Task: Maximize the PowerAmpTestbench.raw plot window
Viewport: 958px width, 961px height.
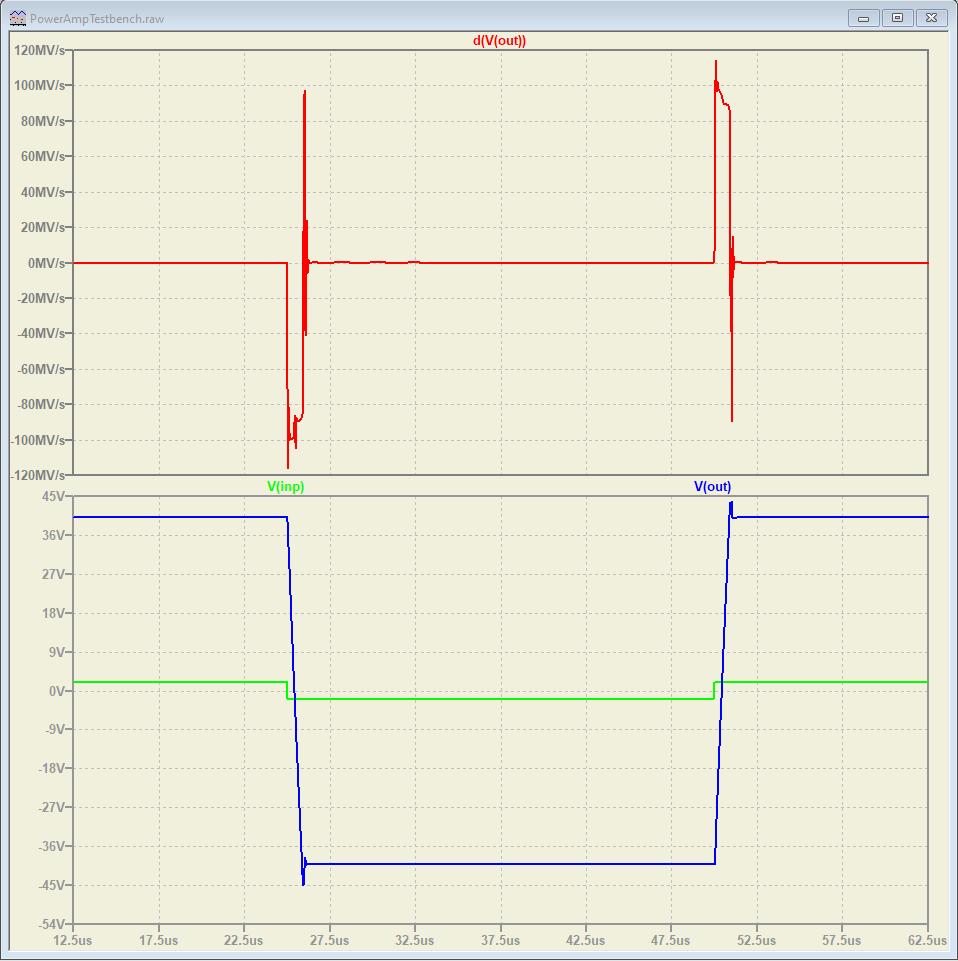Action: click(x=897, y=18)
